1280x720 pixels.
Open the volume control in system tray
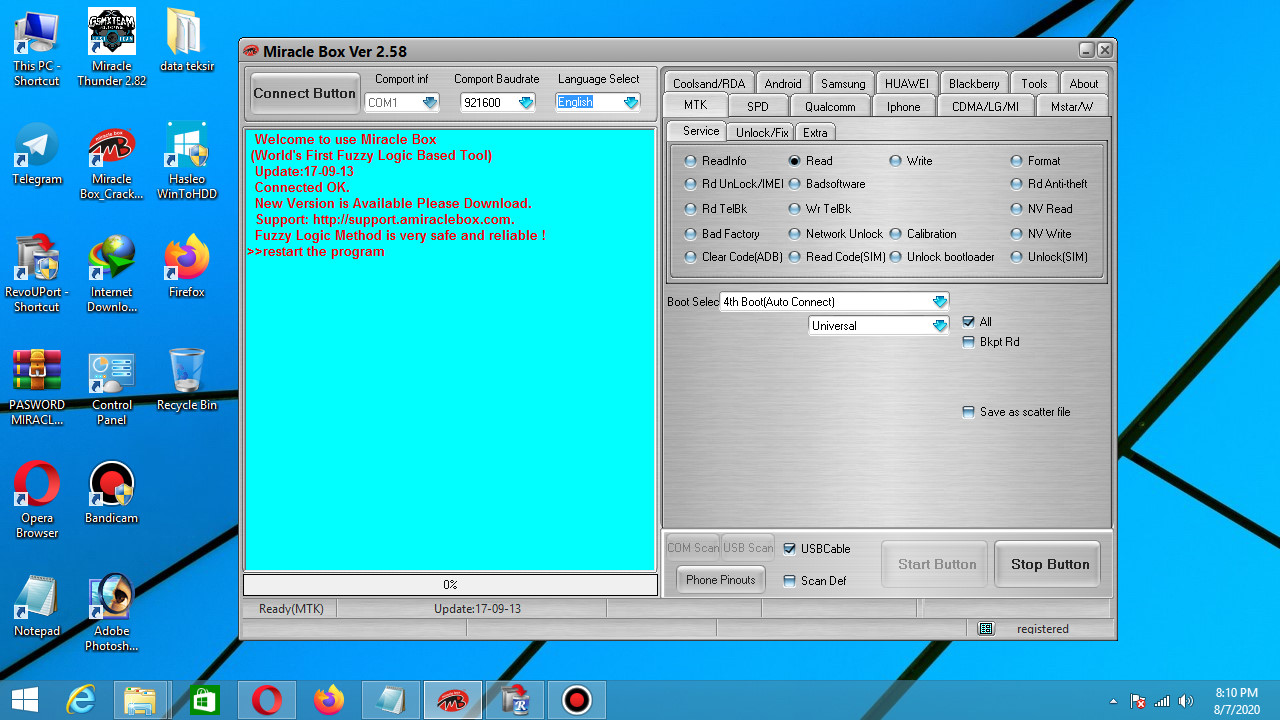pos(1186,701)
